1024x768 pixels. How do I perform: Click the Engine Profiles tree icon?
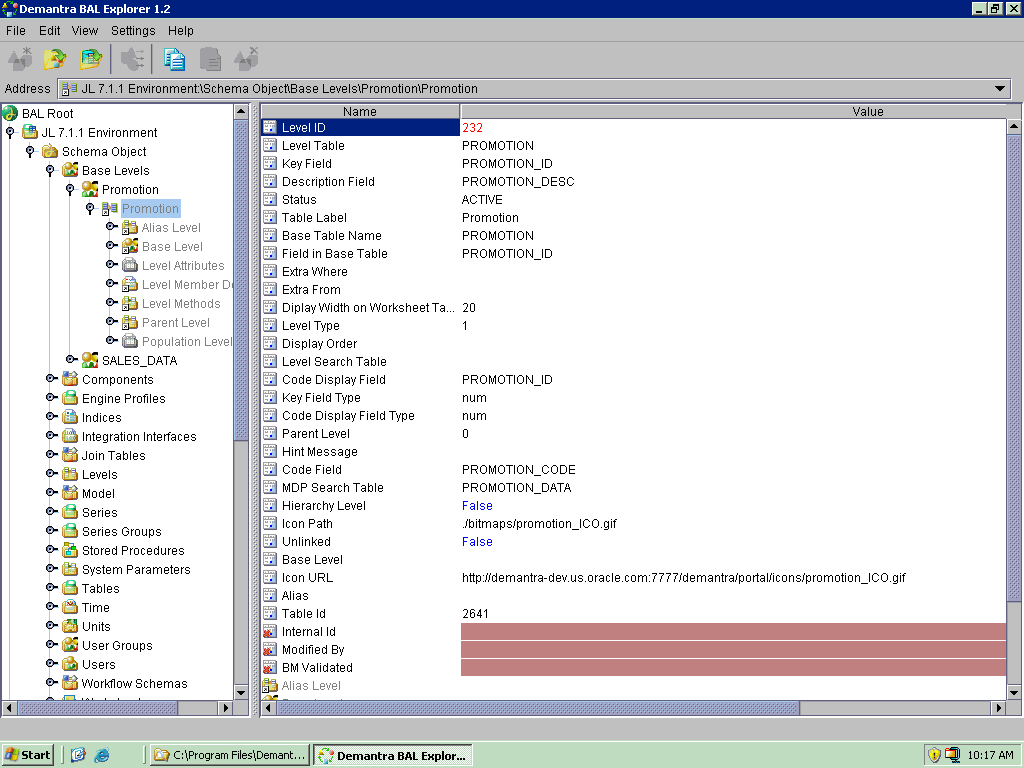[x=70, y=398]
